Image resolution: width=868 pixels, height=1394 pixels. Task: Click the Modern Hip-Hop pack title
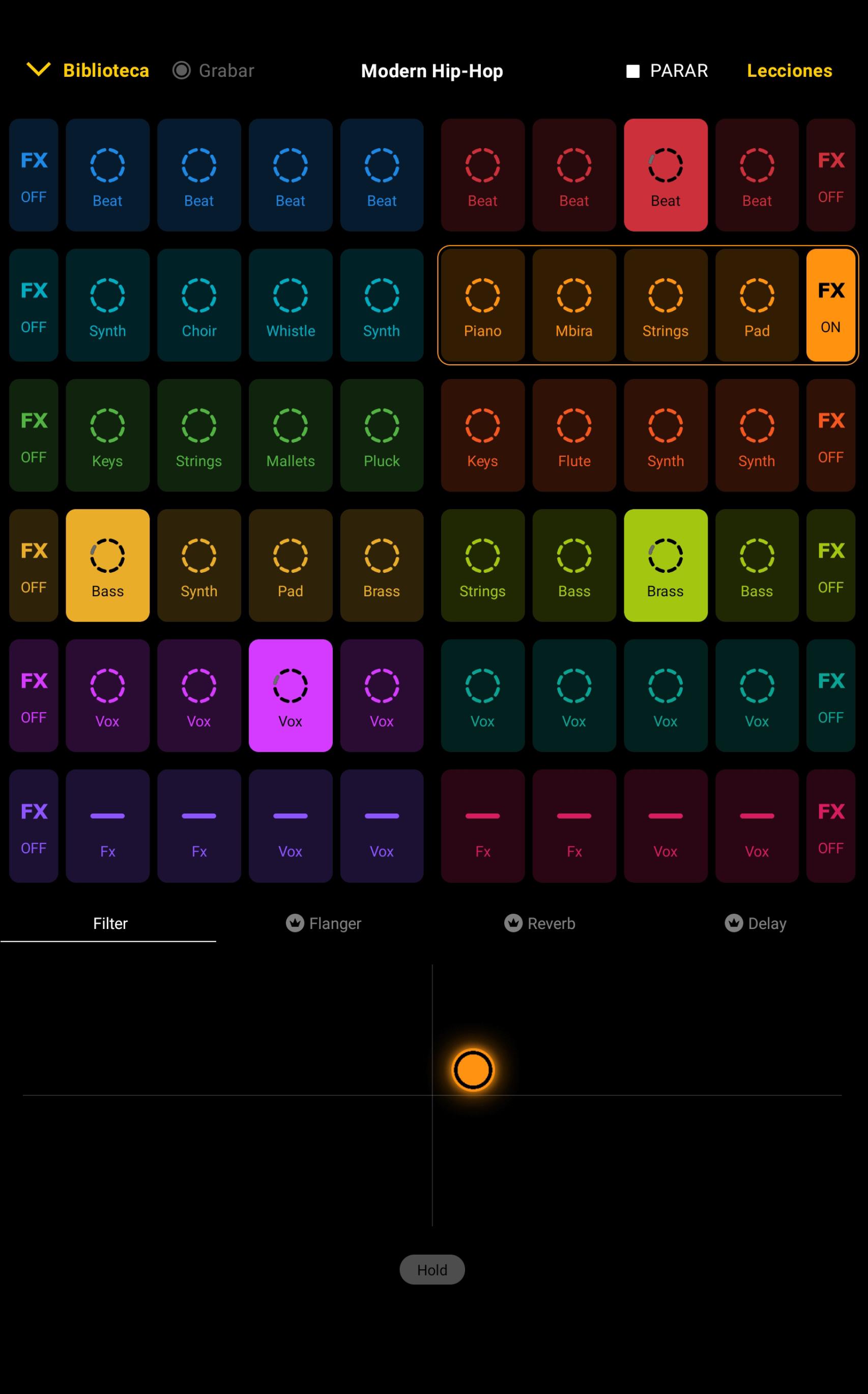[431, 71]
